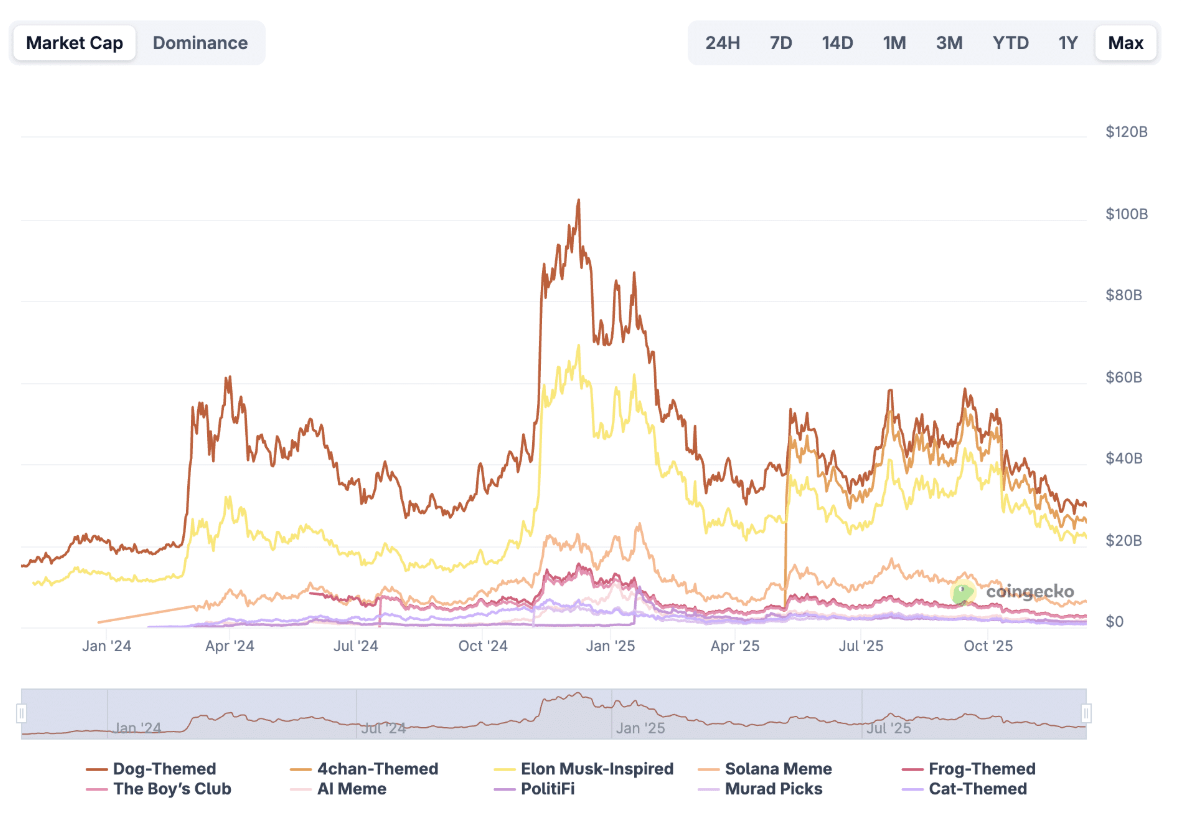This screenshot has height=820, width=1181.
Task: Show year-to-date (YTD) data
Action: tap(1010, 43)
